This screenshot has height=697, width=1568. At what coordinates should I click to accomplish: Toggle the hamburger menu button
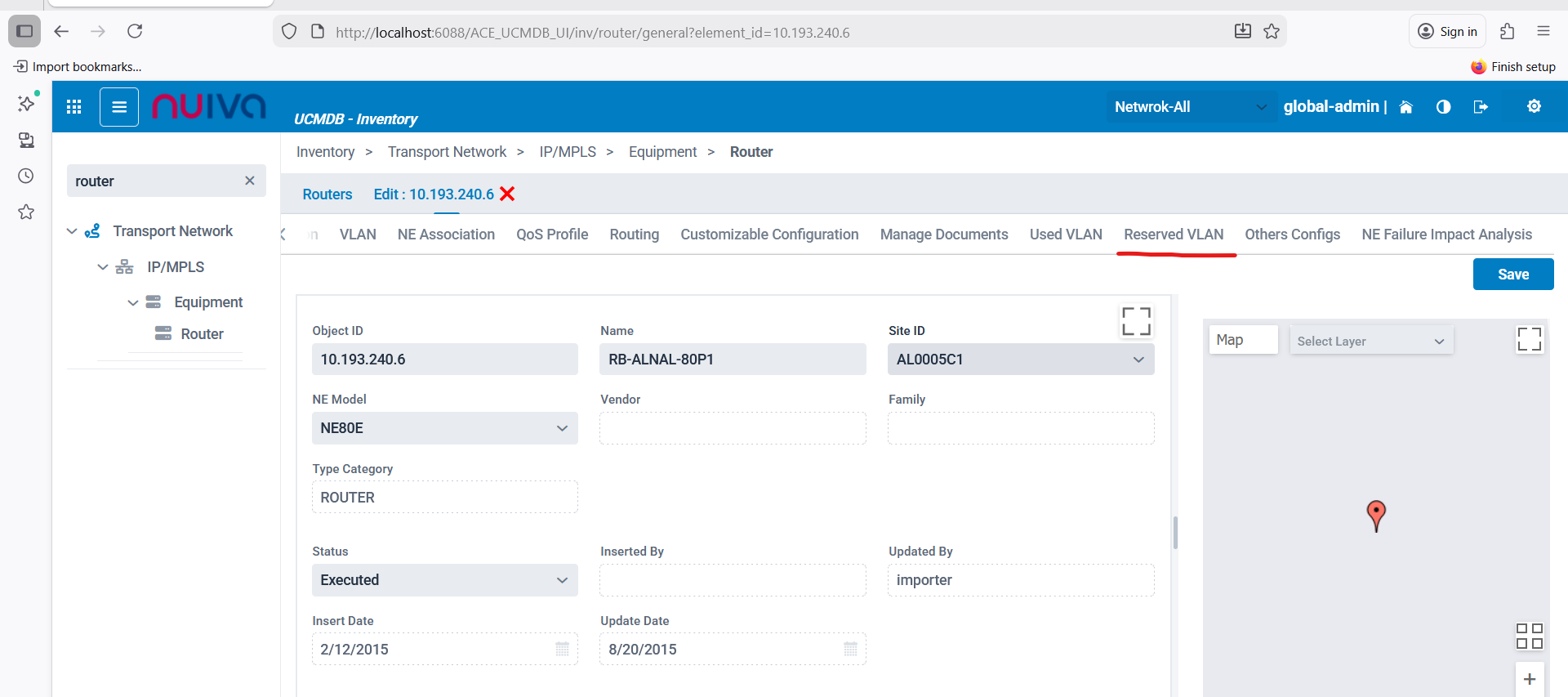tap(119, 107)
